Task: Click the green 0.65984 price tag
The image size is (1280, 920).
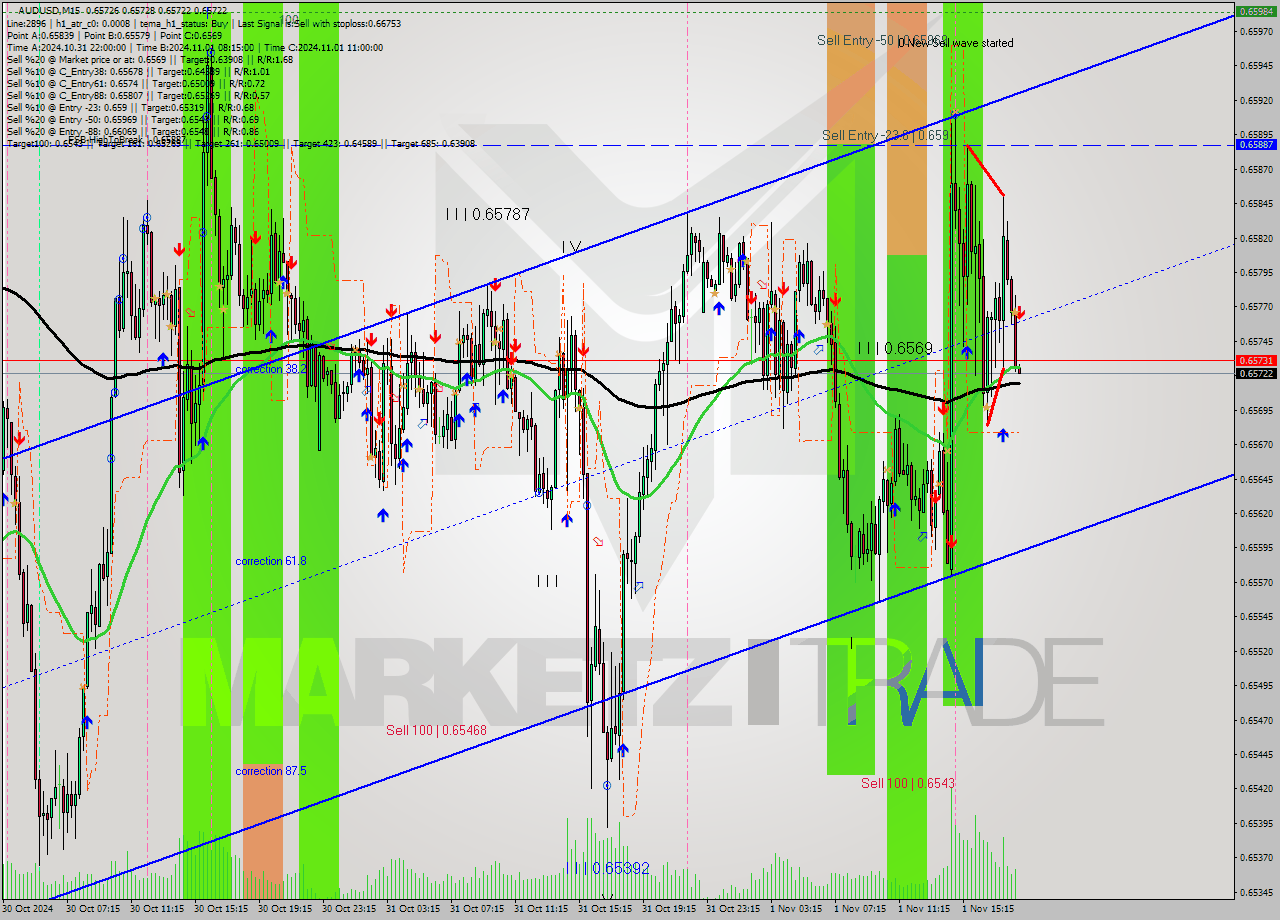Action: click(1256, 11)
